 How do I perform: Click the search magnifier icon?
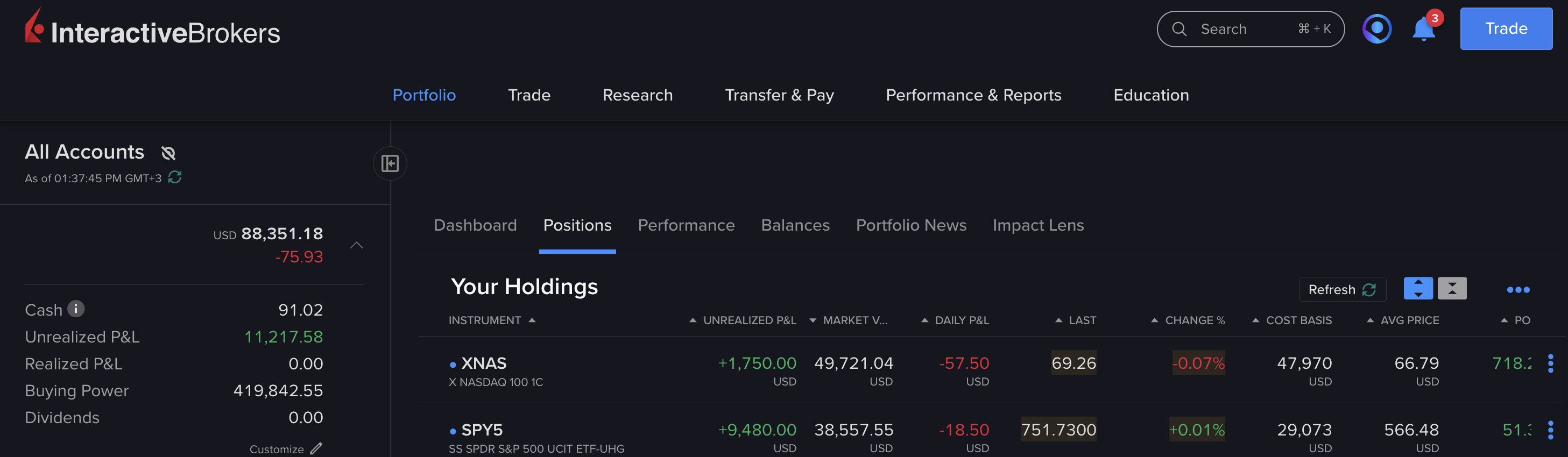[x=1179, y=28]
